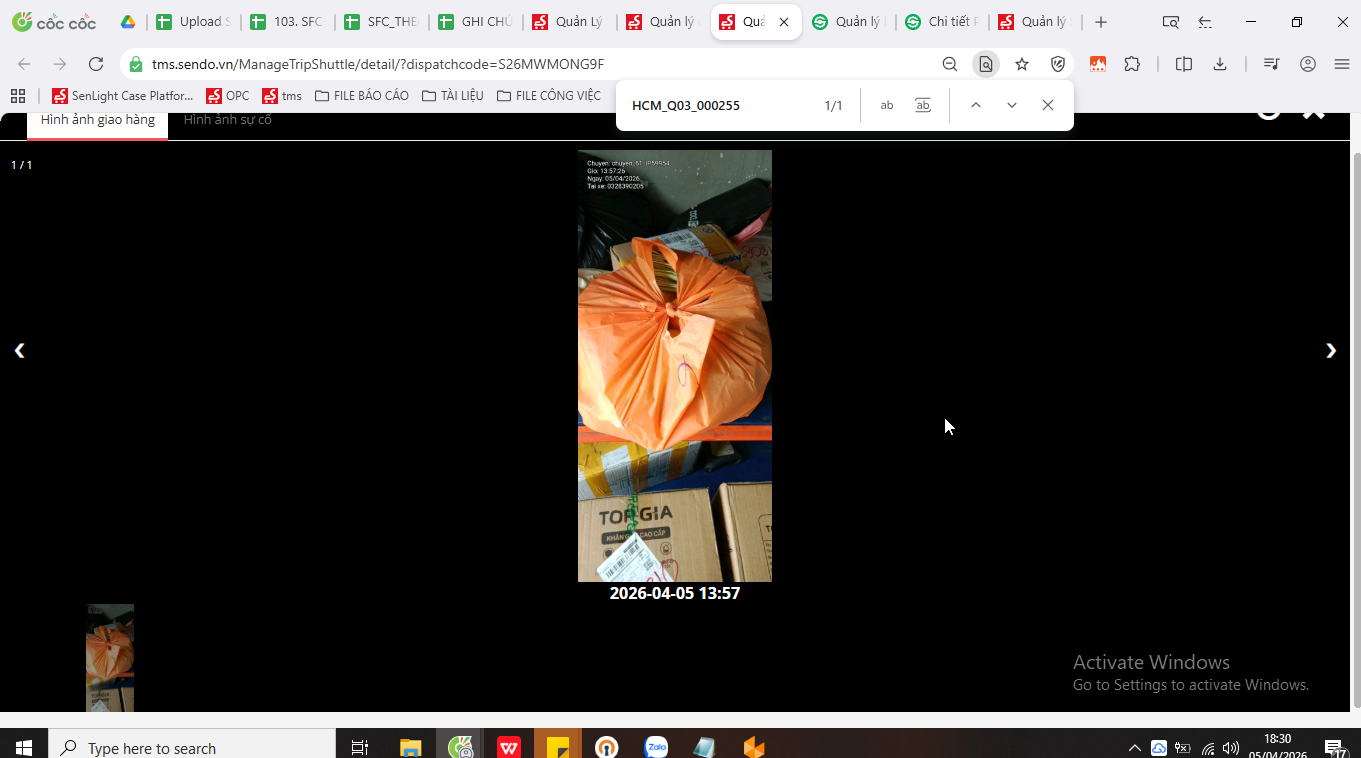Image resolution: width=1361 pixels, height=758 pixels.
Task: Open the tms bookmark
Action: pyautogui.click(x=282, y=96)
